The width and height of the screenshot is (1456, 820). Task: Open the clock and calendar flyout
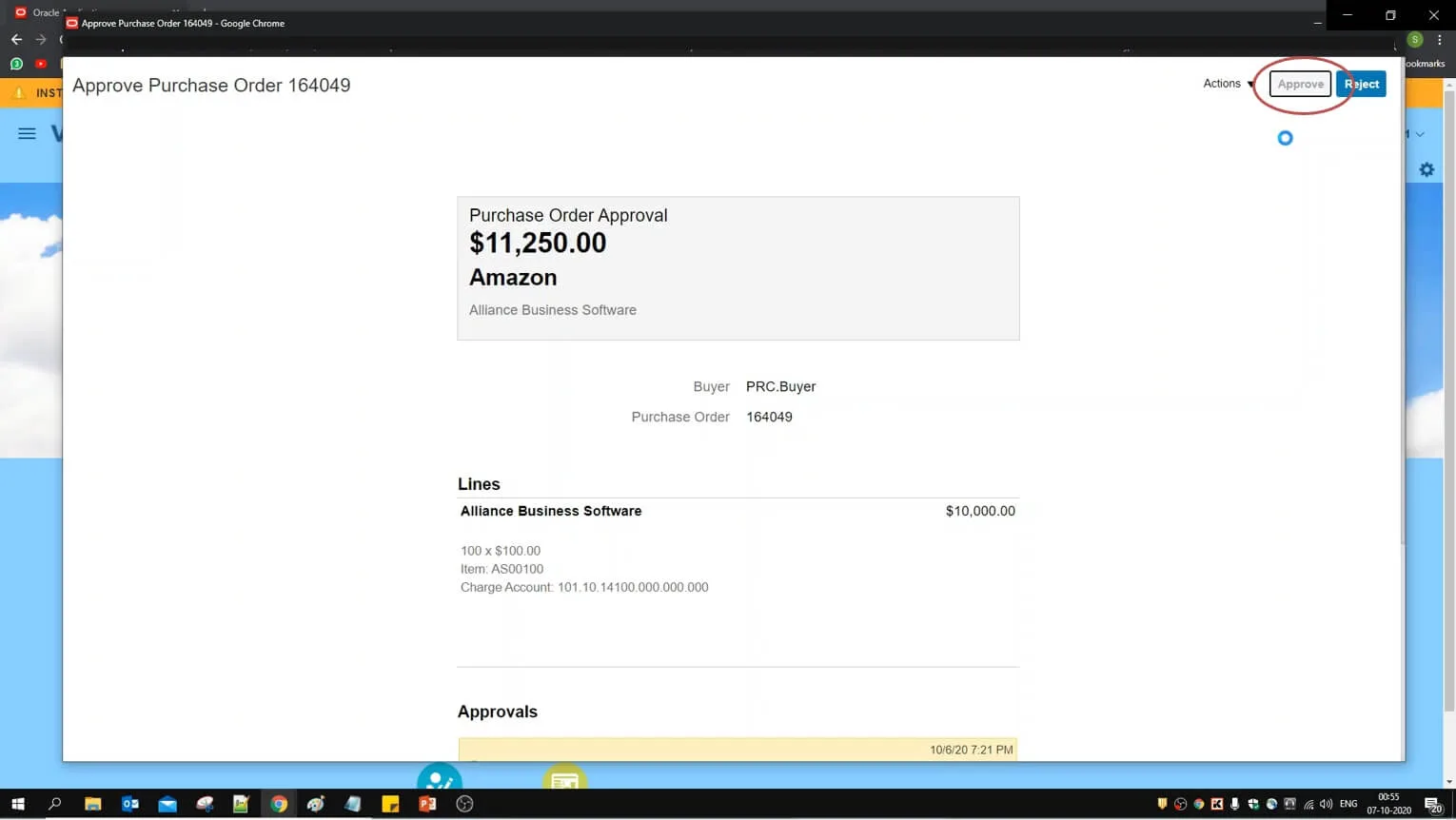1389,804
